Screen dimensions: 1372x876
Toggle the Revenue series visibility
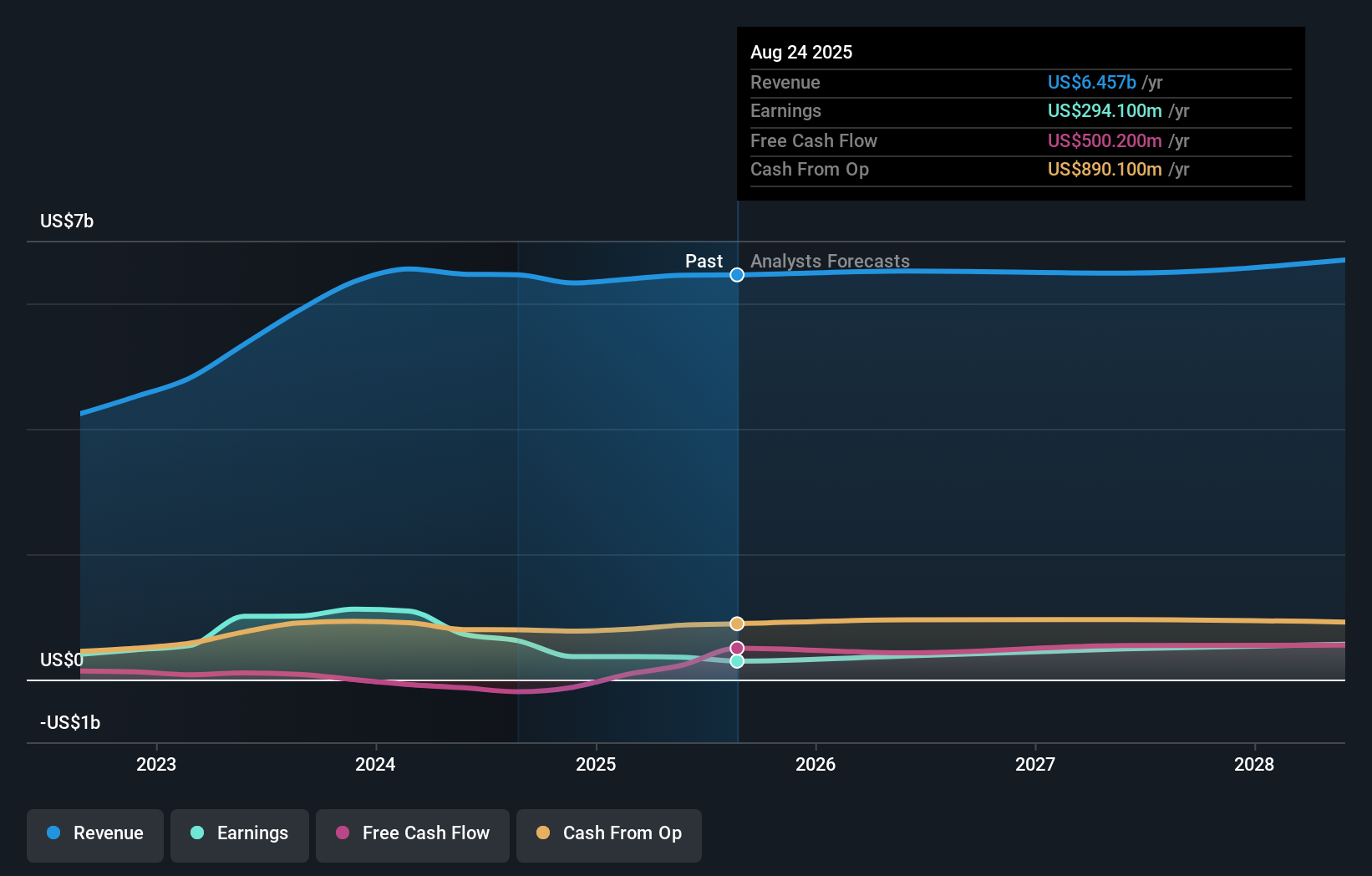[94, 833]
